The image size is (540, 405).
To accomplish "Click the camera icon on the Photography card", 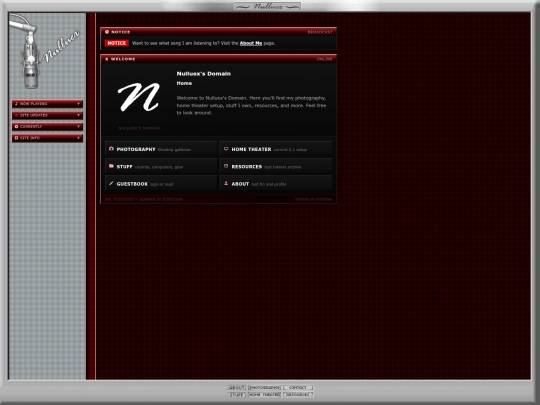I will coord(111,149).
